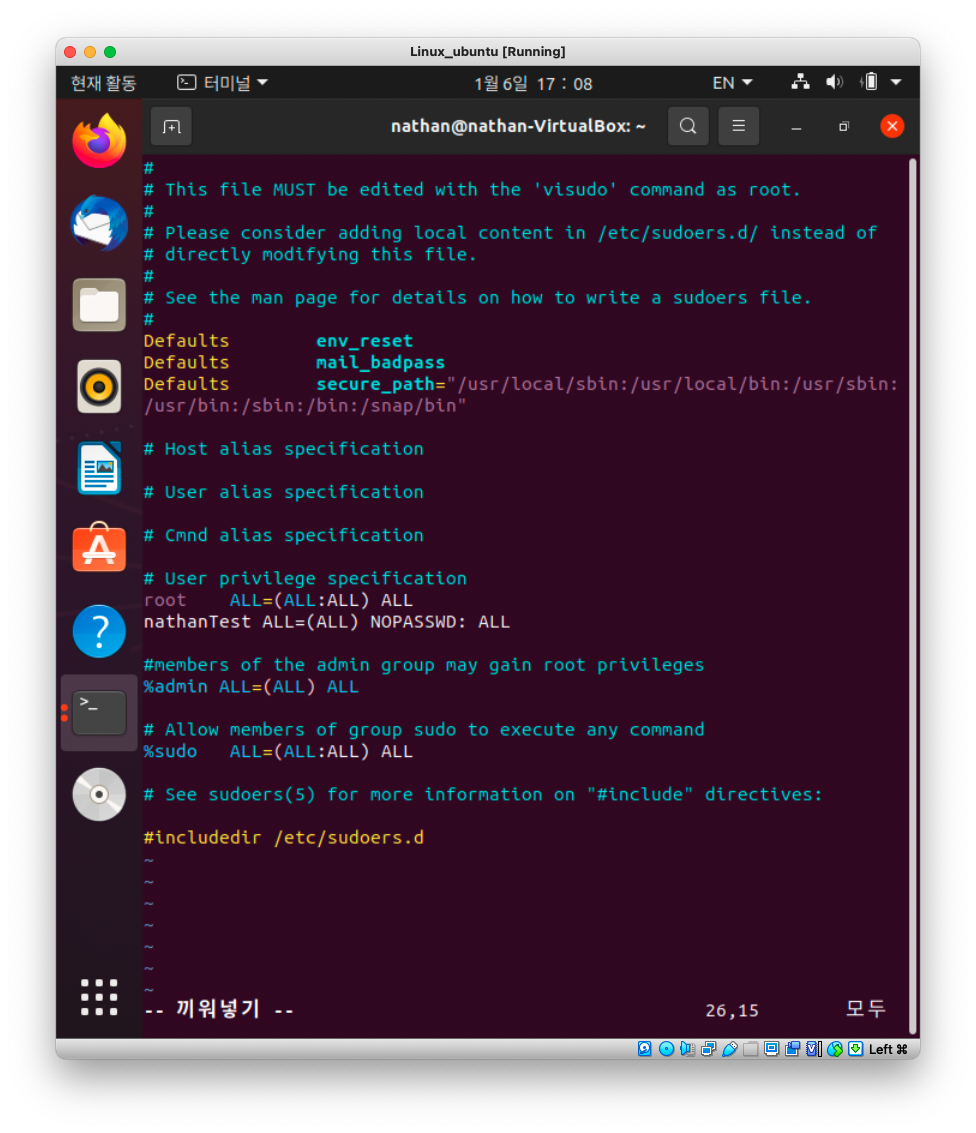Click the battery icon in top bar
The width and height of the screenshot is (976, 1133).
point(870,82)
